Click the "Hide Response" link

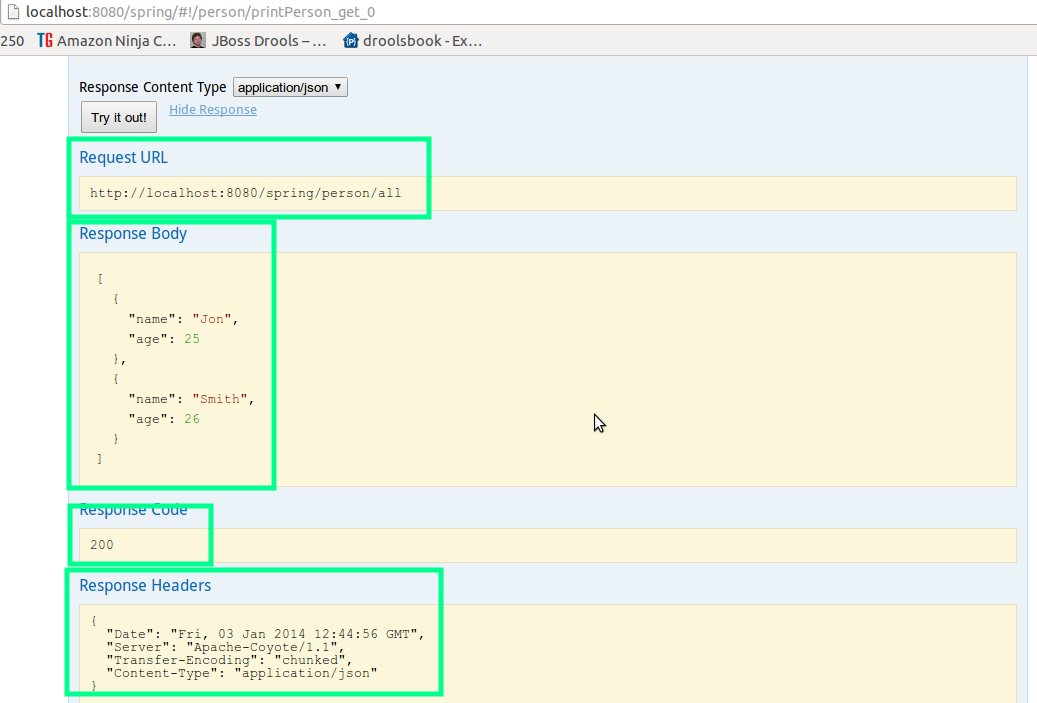[213, 109]
